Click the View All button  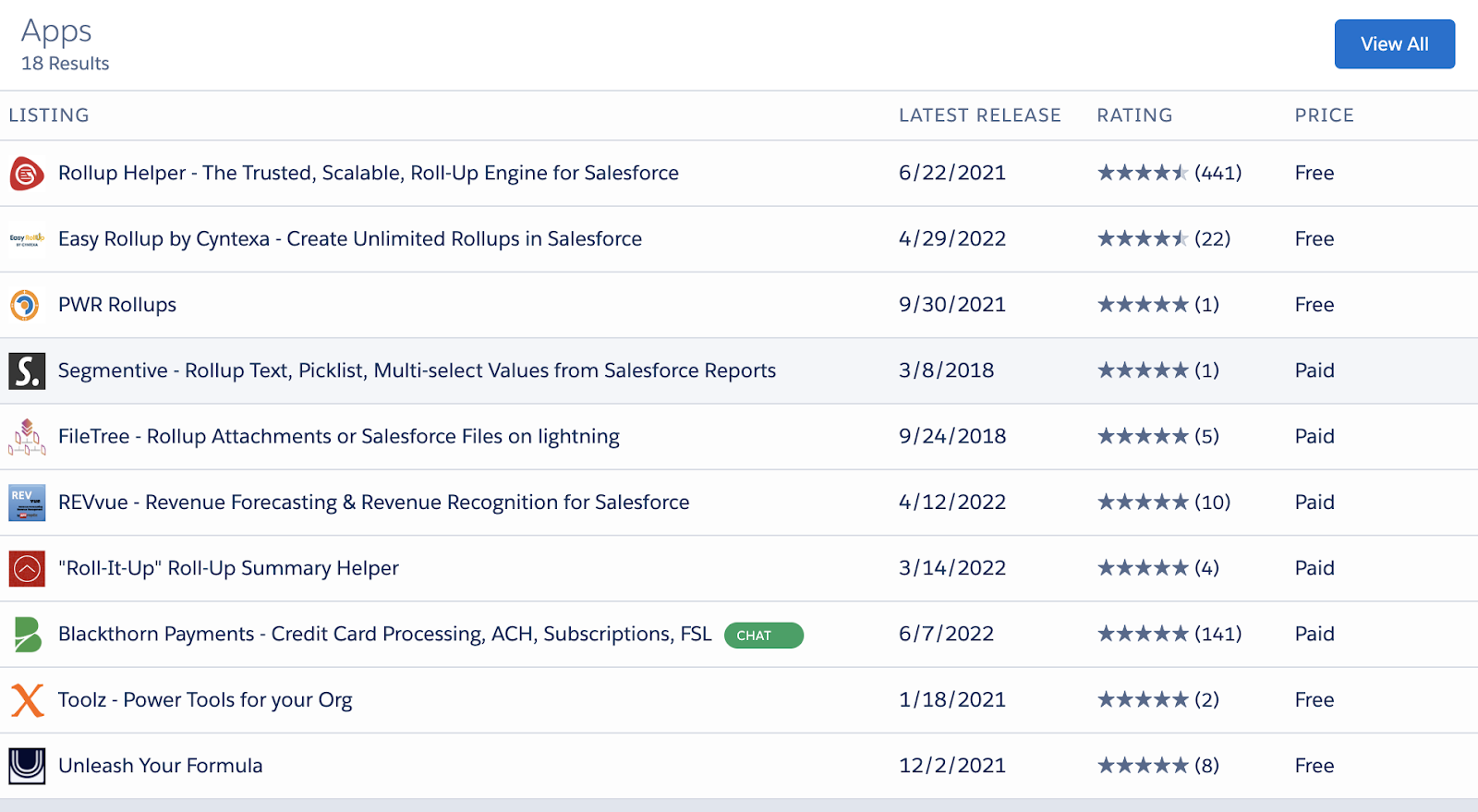click(1394, 44)
